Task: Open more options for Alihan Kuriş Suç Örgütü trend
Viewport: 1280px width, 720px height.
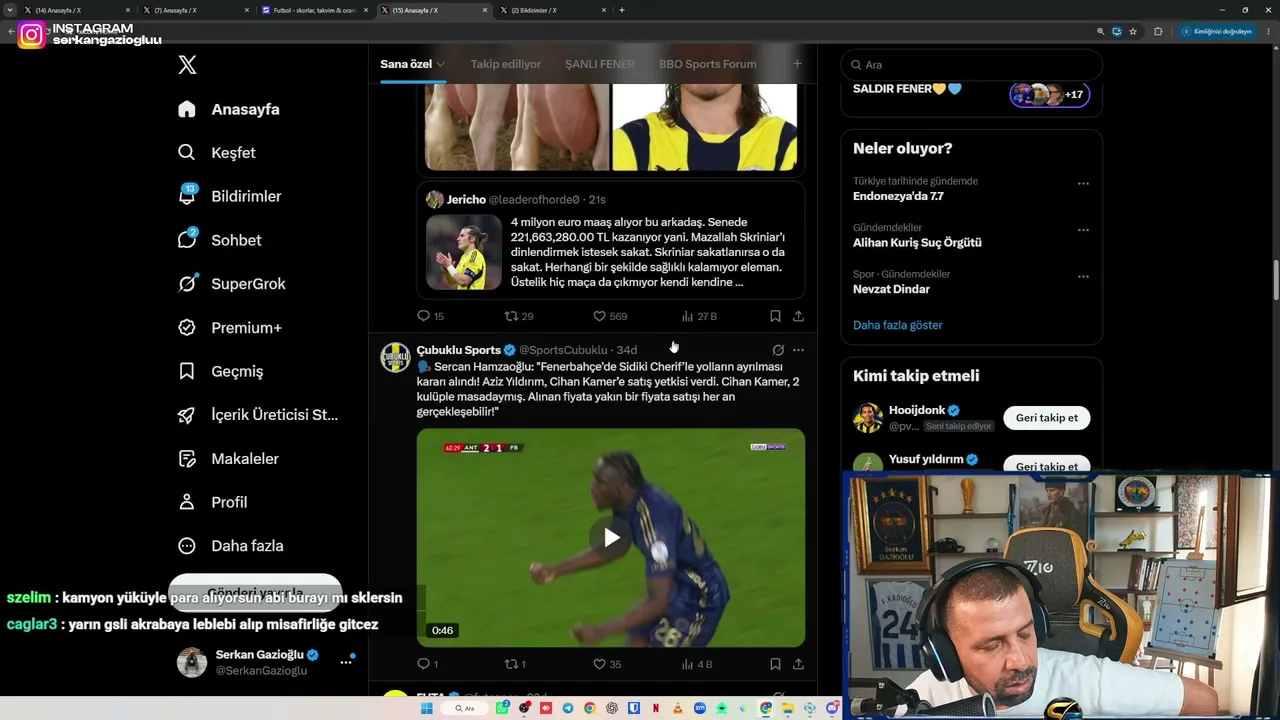Action: coord(1083,230)
